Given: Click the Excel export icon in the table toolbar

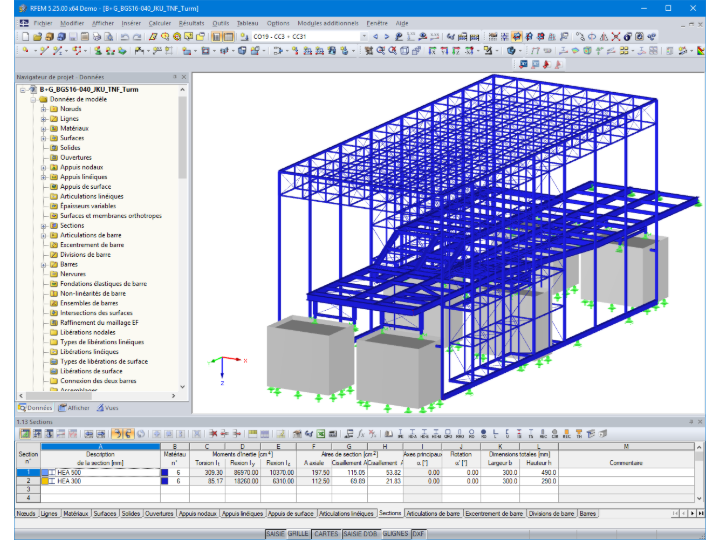Looking at the screenshot, I should point(321,433).
